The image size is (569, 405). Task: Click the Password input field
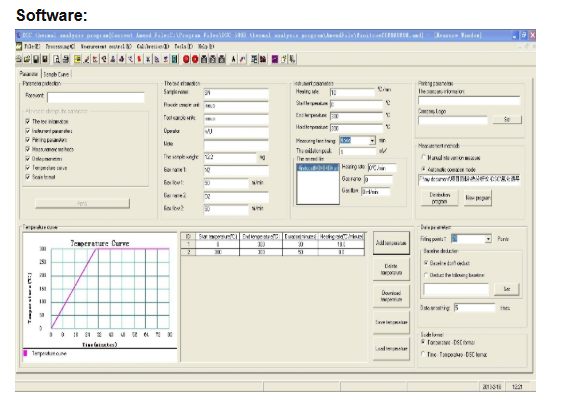tap(96, 98)
